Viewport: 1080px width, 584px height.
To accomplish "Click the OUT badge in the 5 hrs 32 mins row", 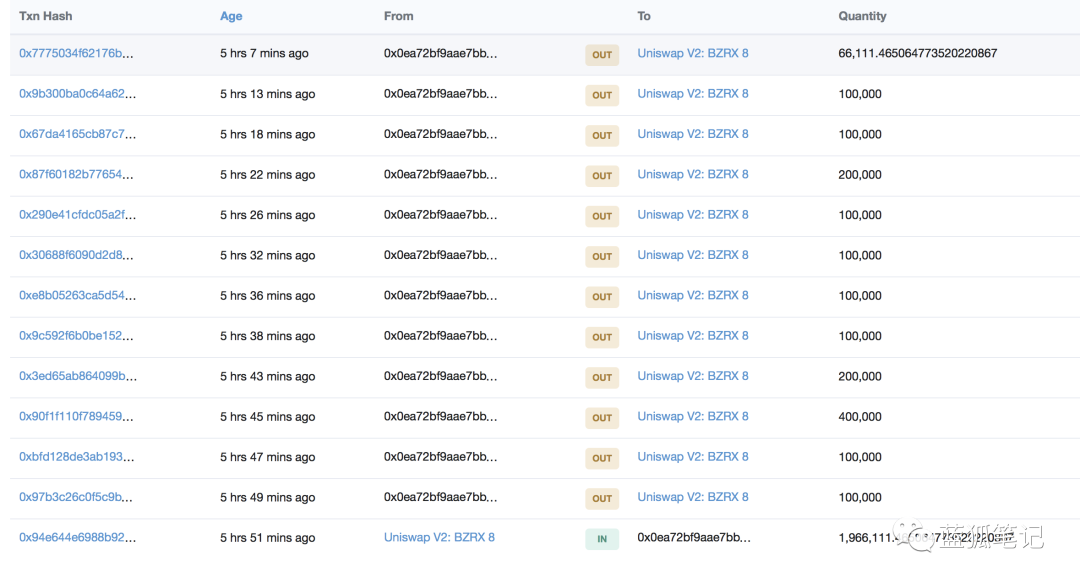I will [602, 256].
